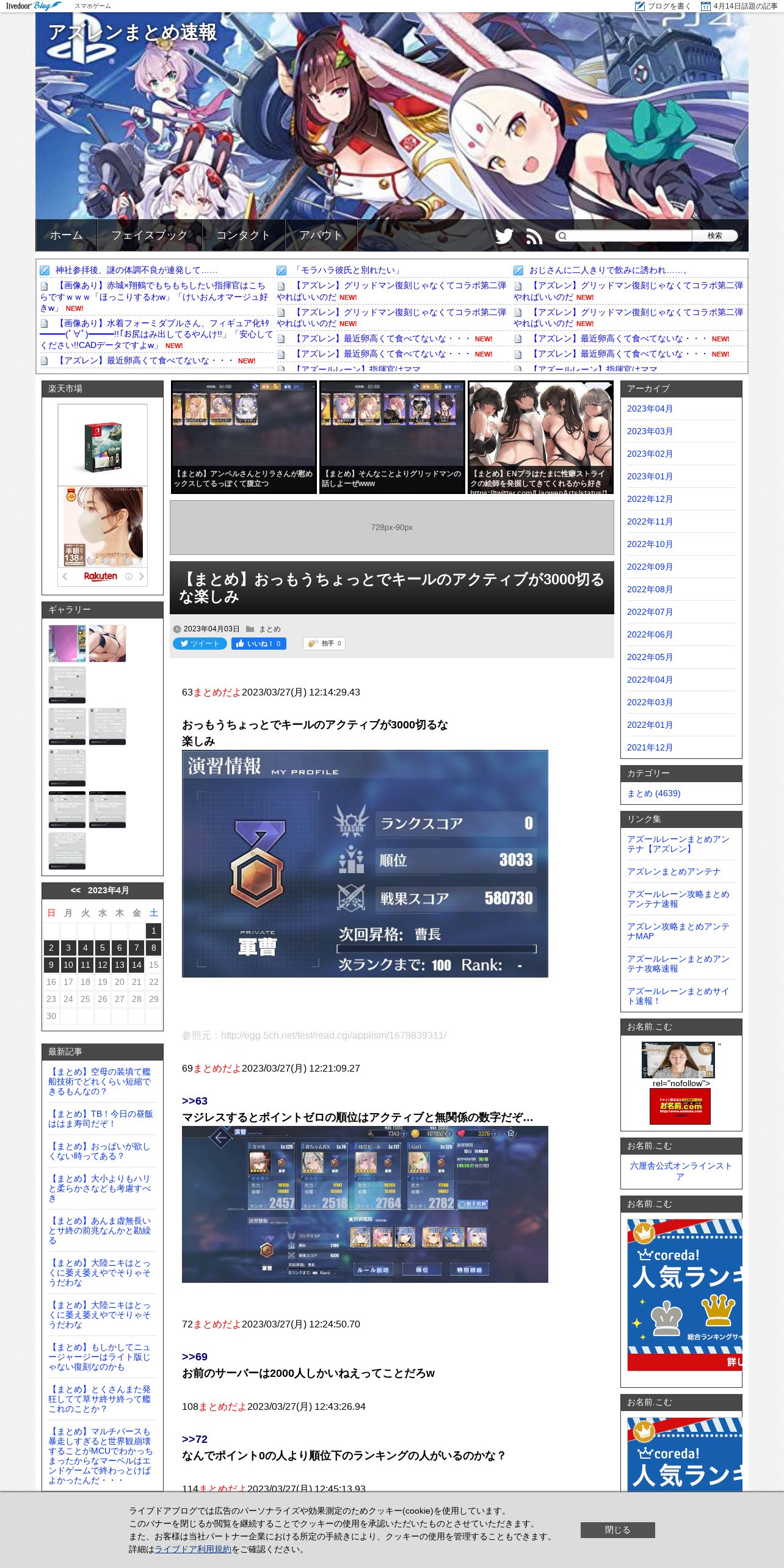Click the article title おっもうちょっとでキール
The width and height of the screenshot is (784, 1568).
click(x=391, y=587)
